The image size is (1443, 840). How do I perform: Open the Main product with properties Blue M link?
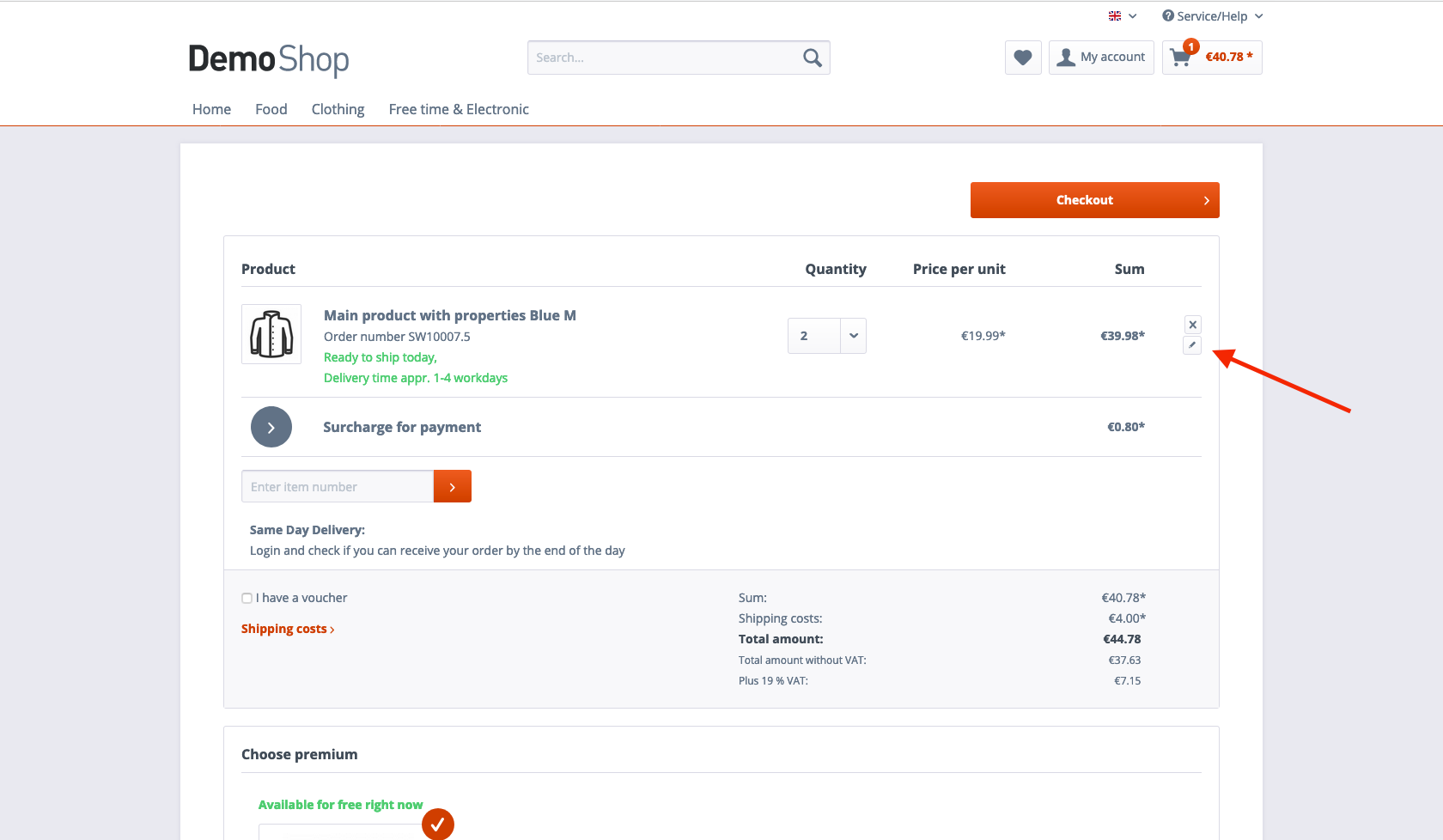(450, 315)
